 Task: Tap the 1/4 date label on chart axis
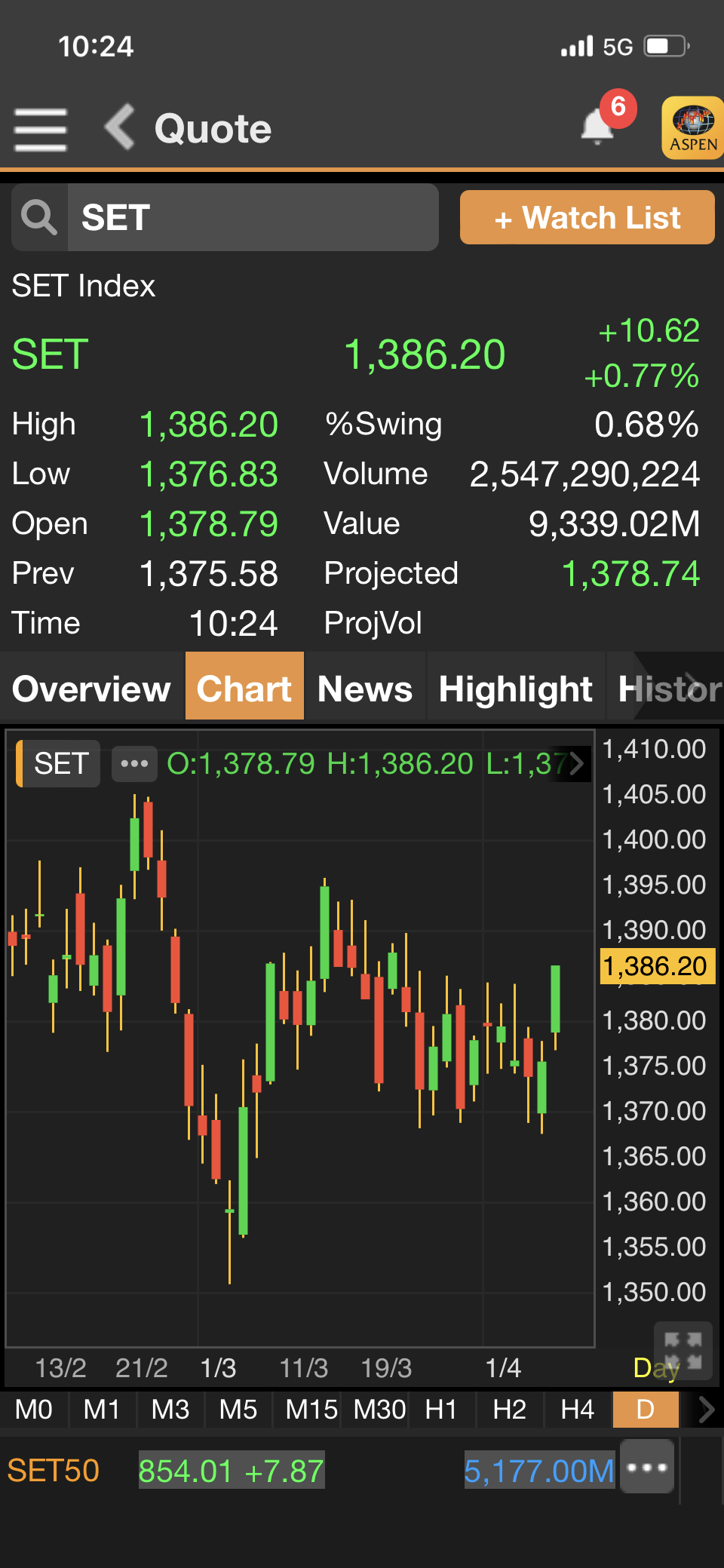[x=503, y=1367]
